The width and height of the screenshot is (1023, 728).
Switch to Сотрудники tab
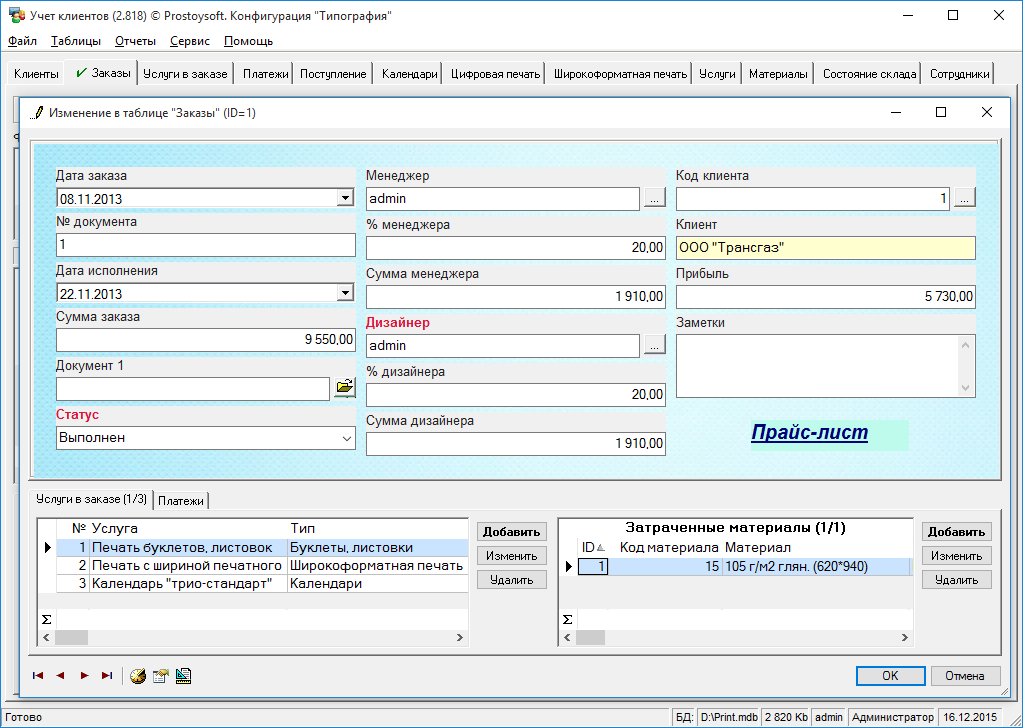point(960,74)
